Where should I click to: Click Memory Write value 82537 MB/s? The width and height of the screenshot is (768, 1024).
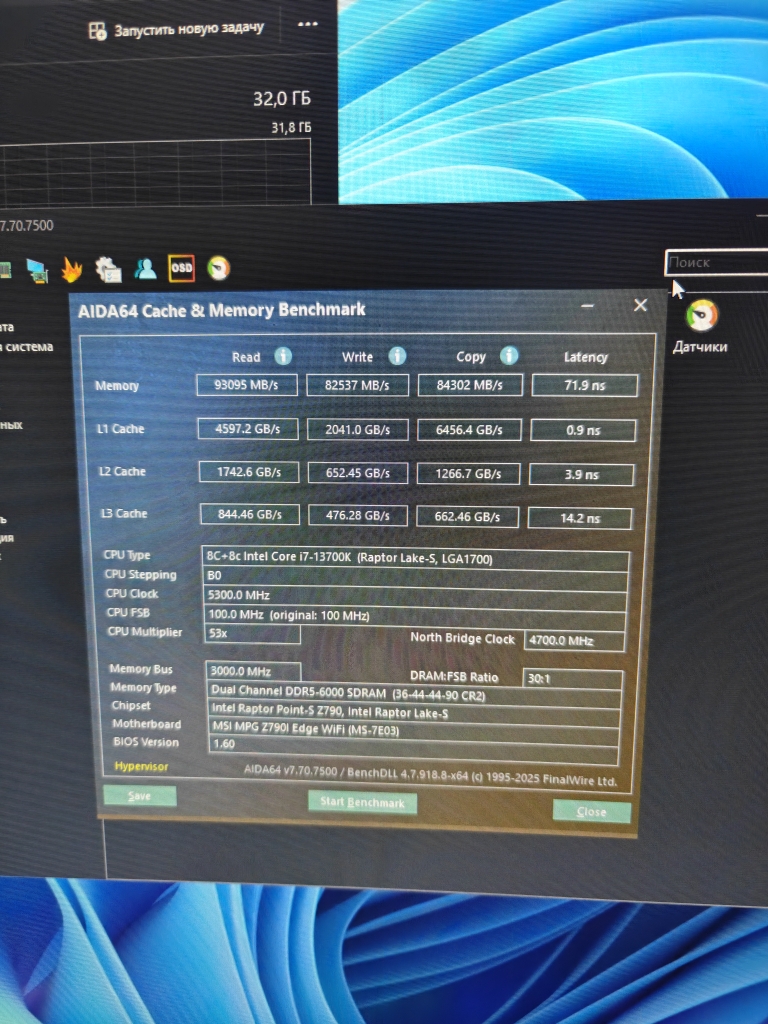point(357,385)
